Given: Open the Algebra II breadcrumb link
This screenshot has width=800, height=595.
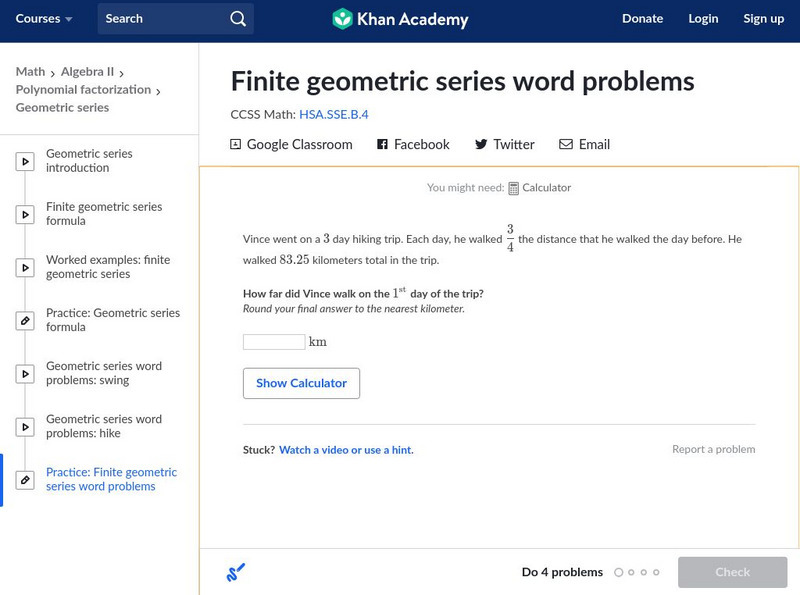Looking at the screenshot, I should 87,72.
